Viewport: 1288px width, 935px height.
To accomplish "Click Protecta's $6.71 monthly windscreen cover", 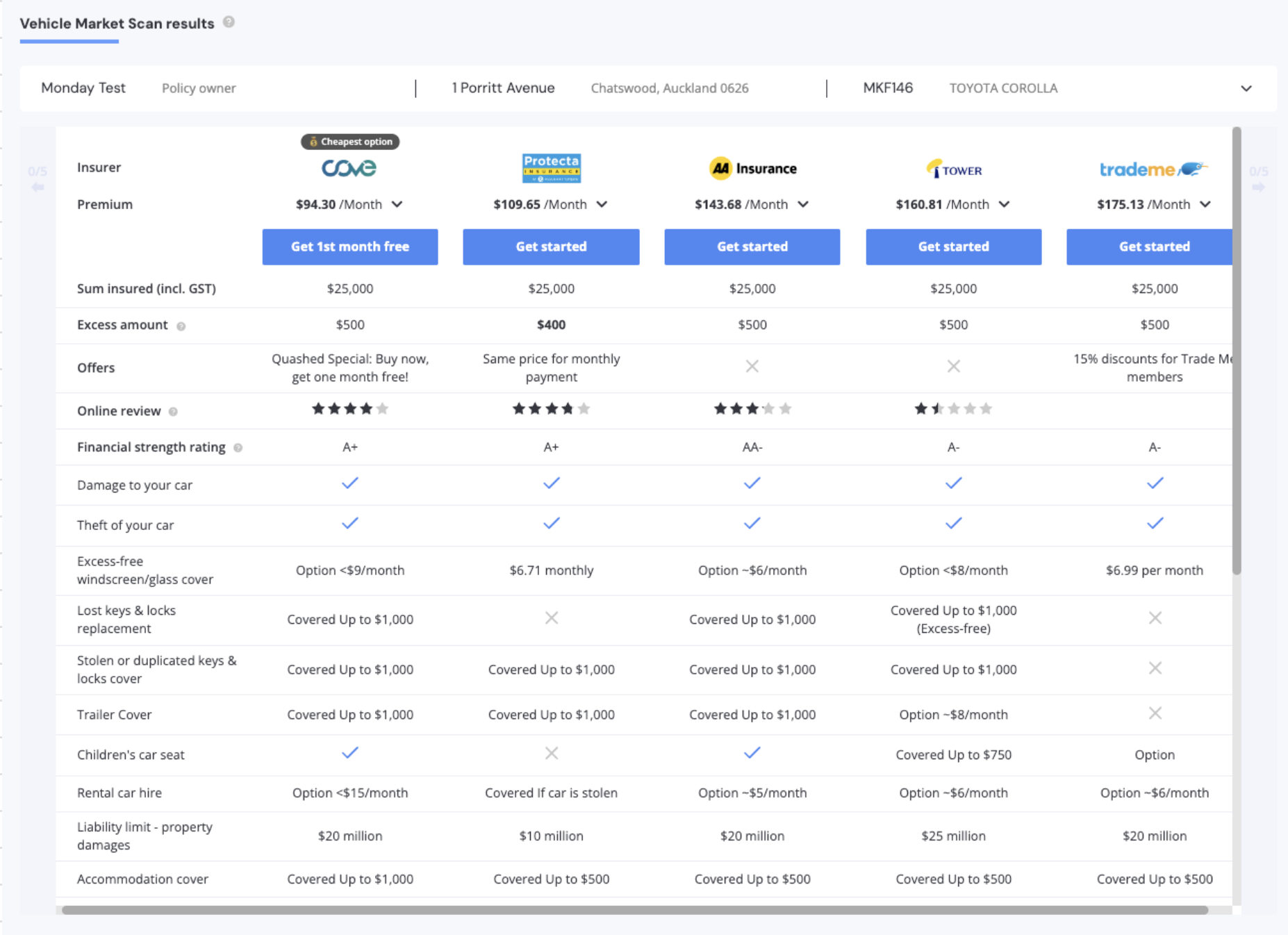I will point(552,570).
